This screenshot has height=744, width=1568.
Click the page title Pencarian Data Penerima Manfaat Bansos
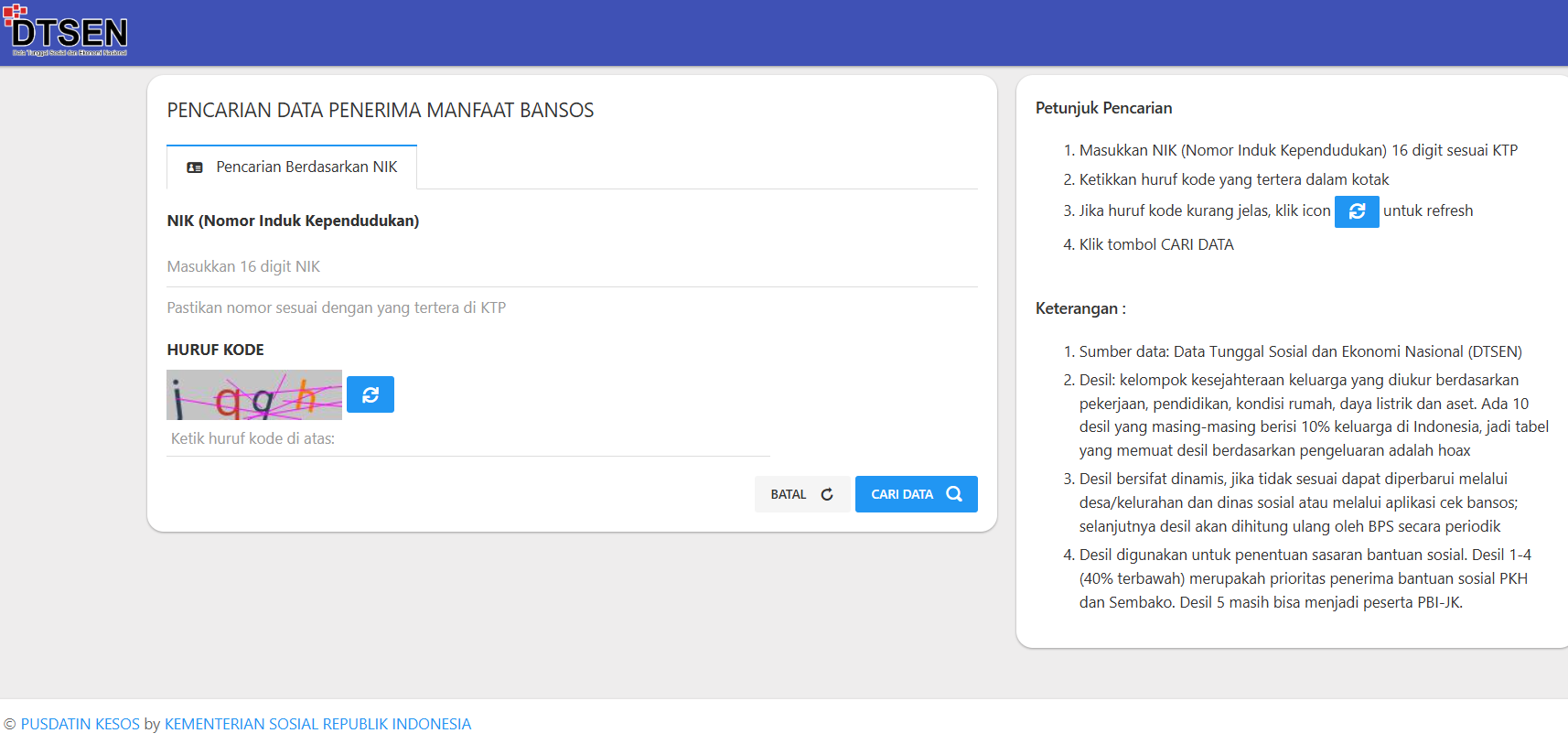pos(381,111)
